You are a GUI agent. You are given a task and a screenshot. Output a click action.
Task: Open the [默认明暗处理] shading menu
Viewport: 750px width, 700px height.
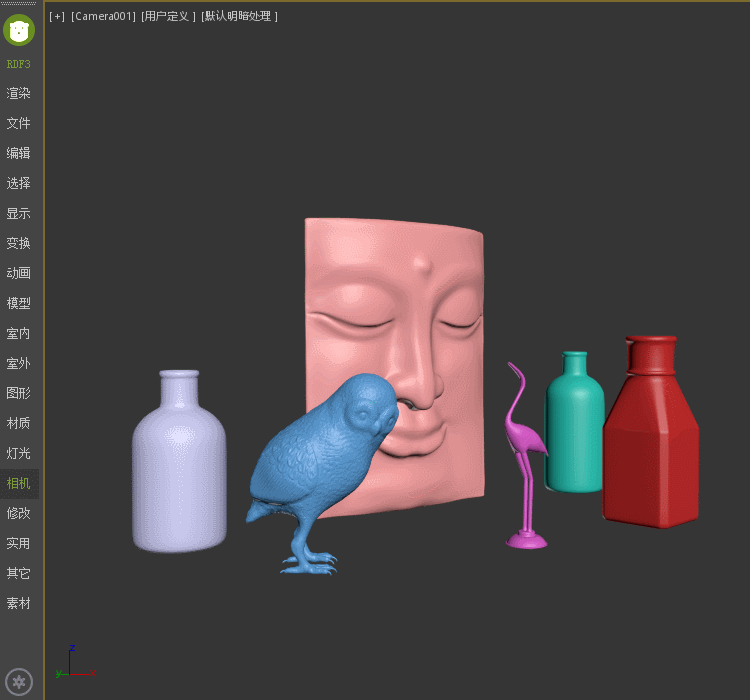point(239,16)
